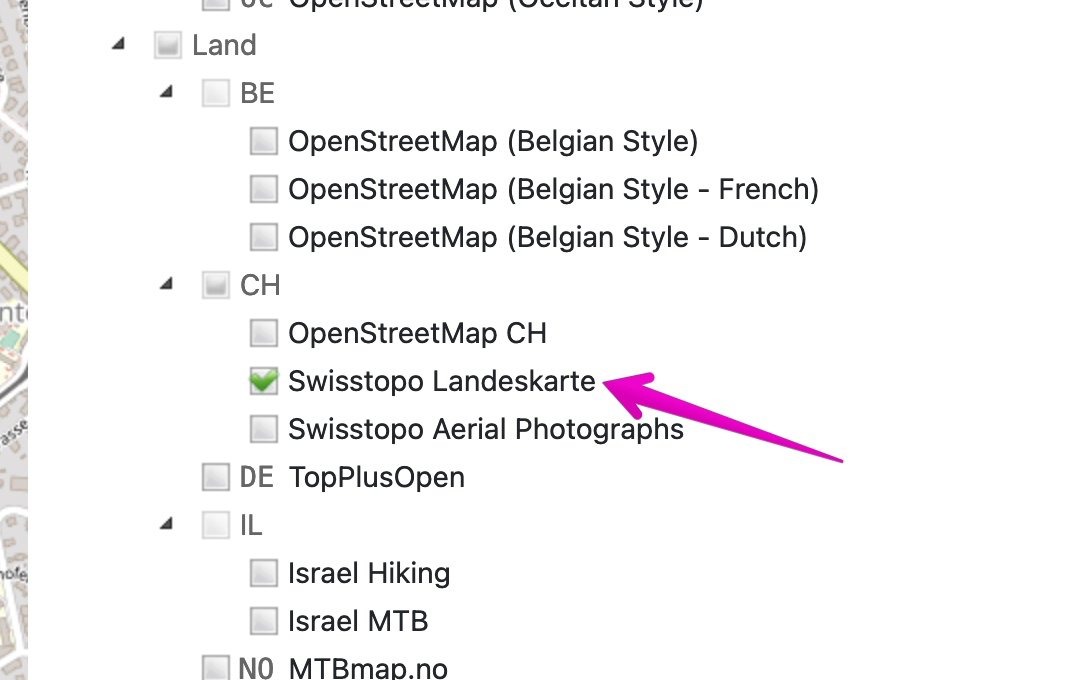Collapse the Land tree node
The height and width of the screenshot is (680, 1084).
[119, 44]
